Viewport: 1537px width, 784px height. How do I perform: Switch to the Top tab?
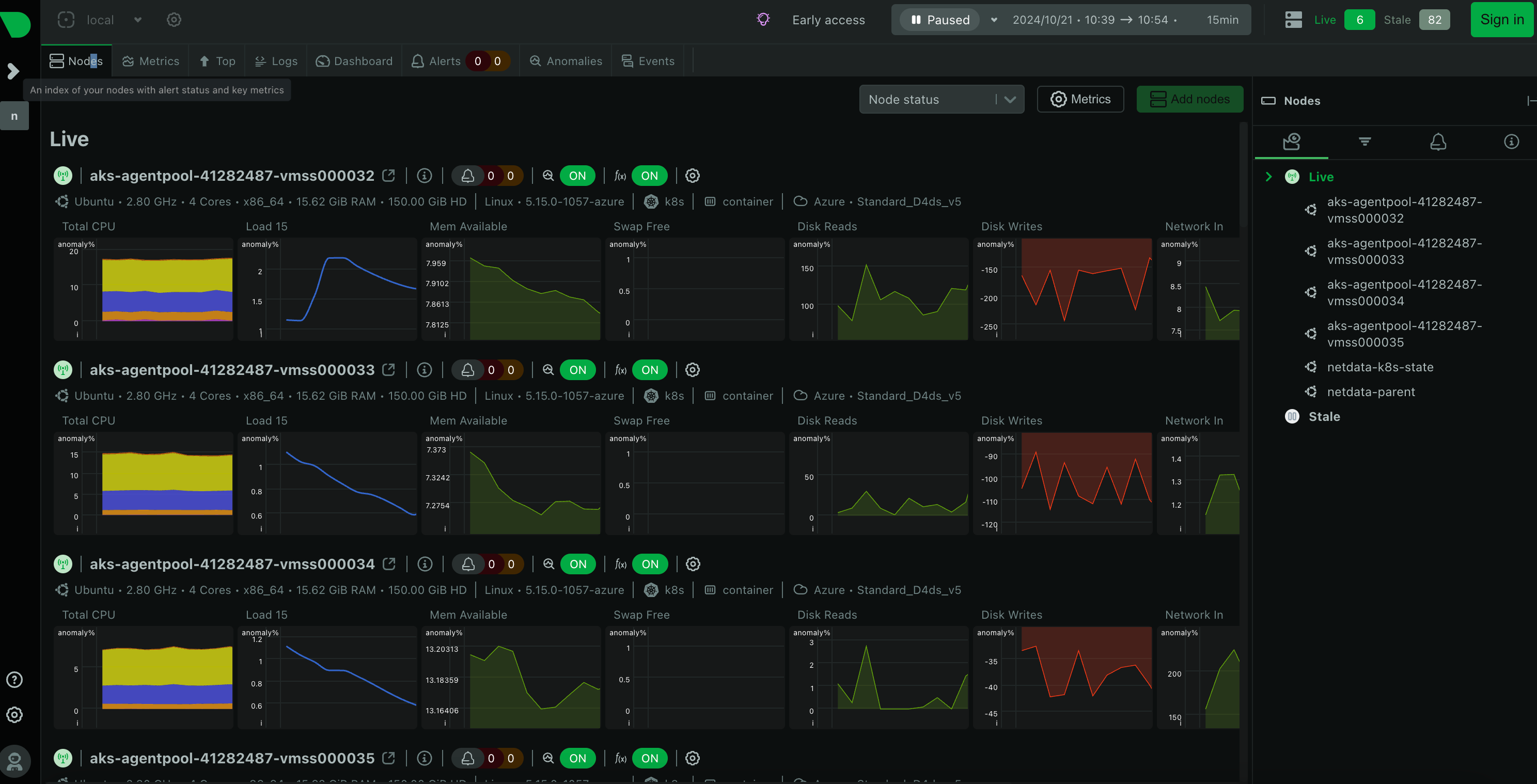pyautogui.click(x=217, y=61)
